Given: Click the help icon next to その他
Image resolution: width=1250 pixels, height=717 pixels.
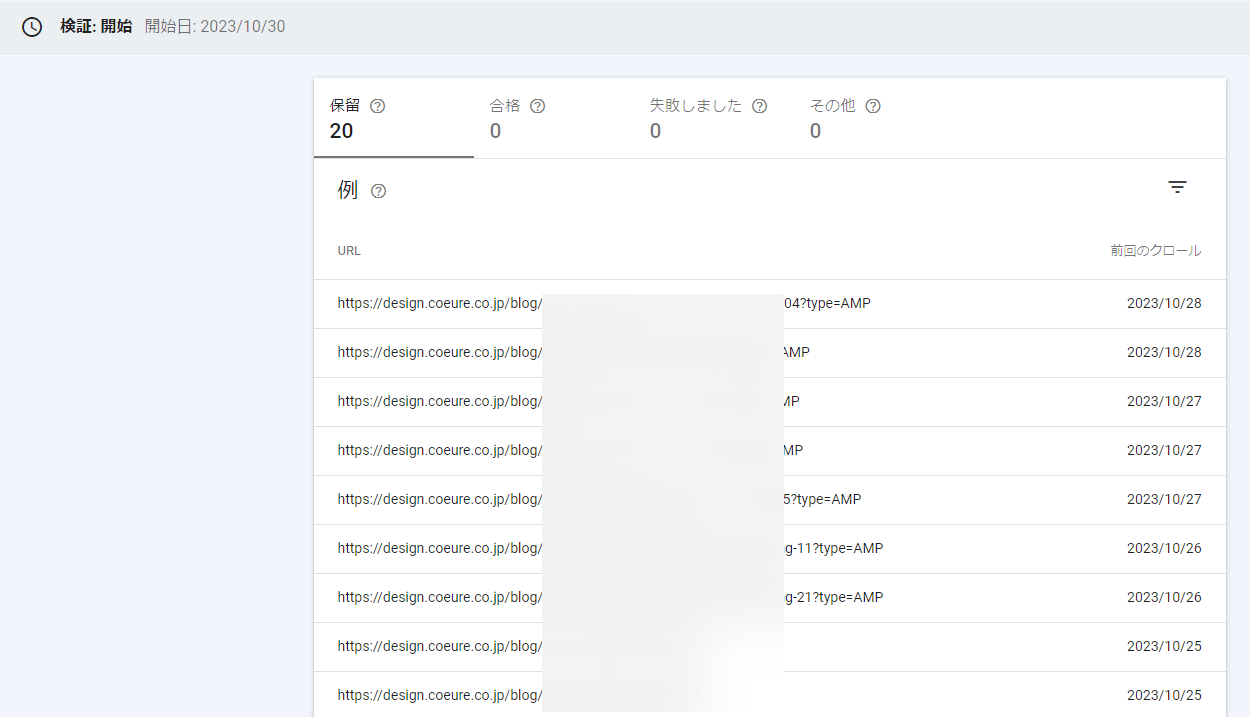Looking at the screenshot, I should coord(872,106).
